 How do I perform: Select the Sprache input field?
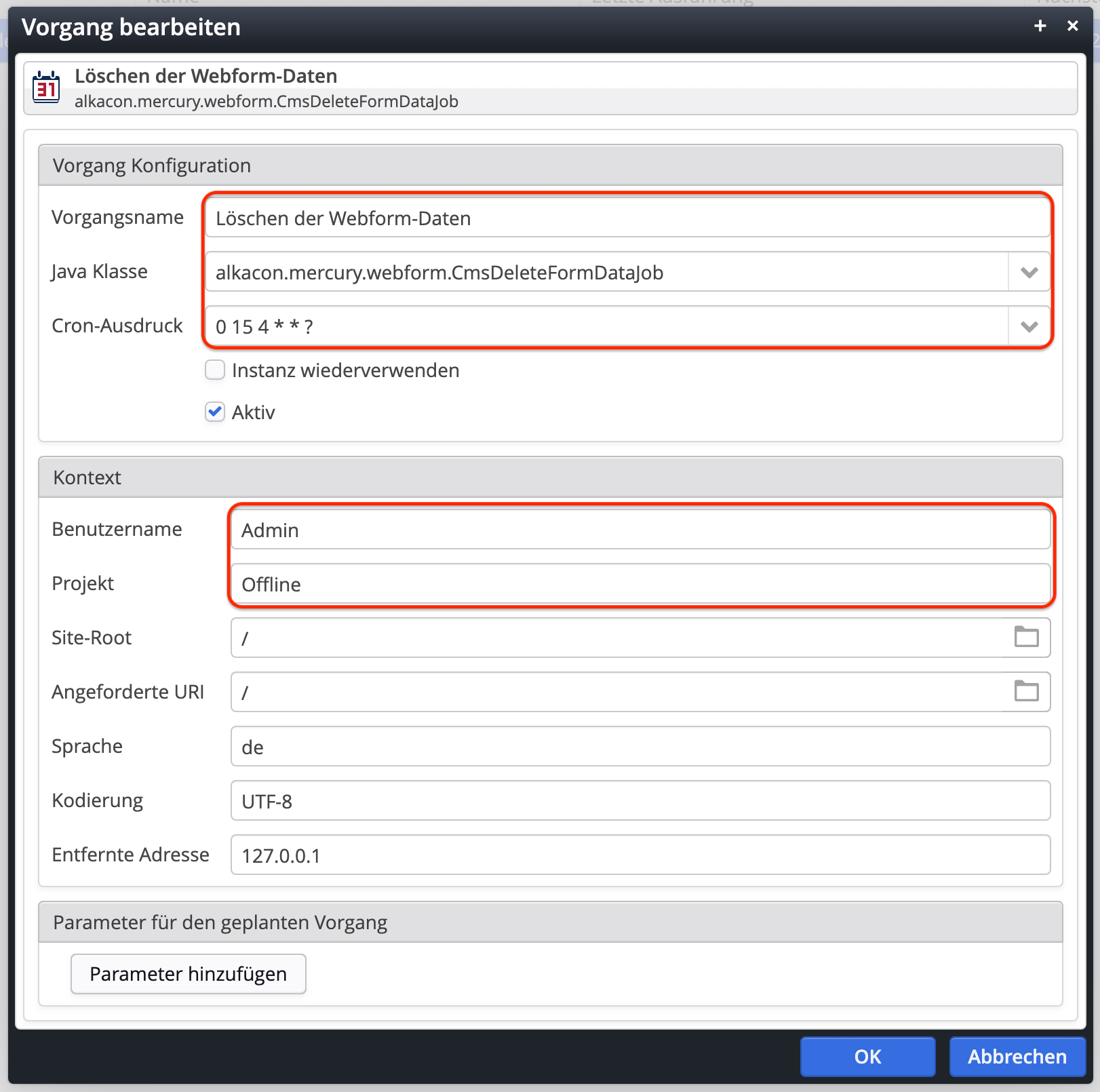(x=640, y=747)
